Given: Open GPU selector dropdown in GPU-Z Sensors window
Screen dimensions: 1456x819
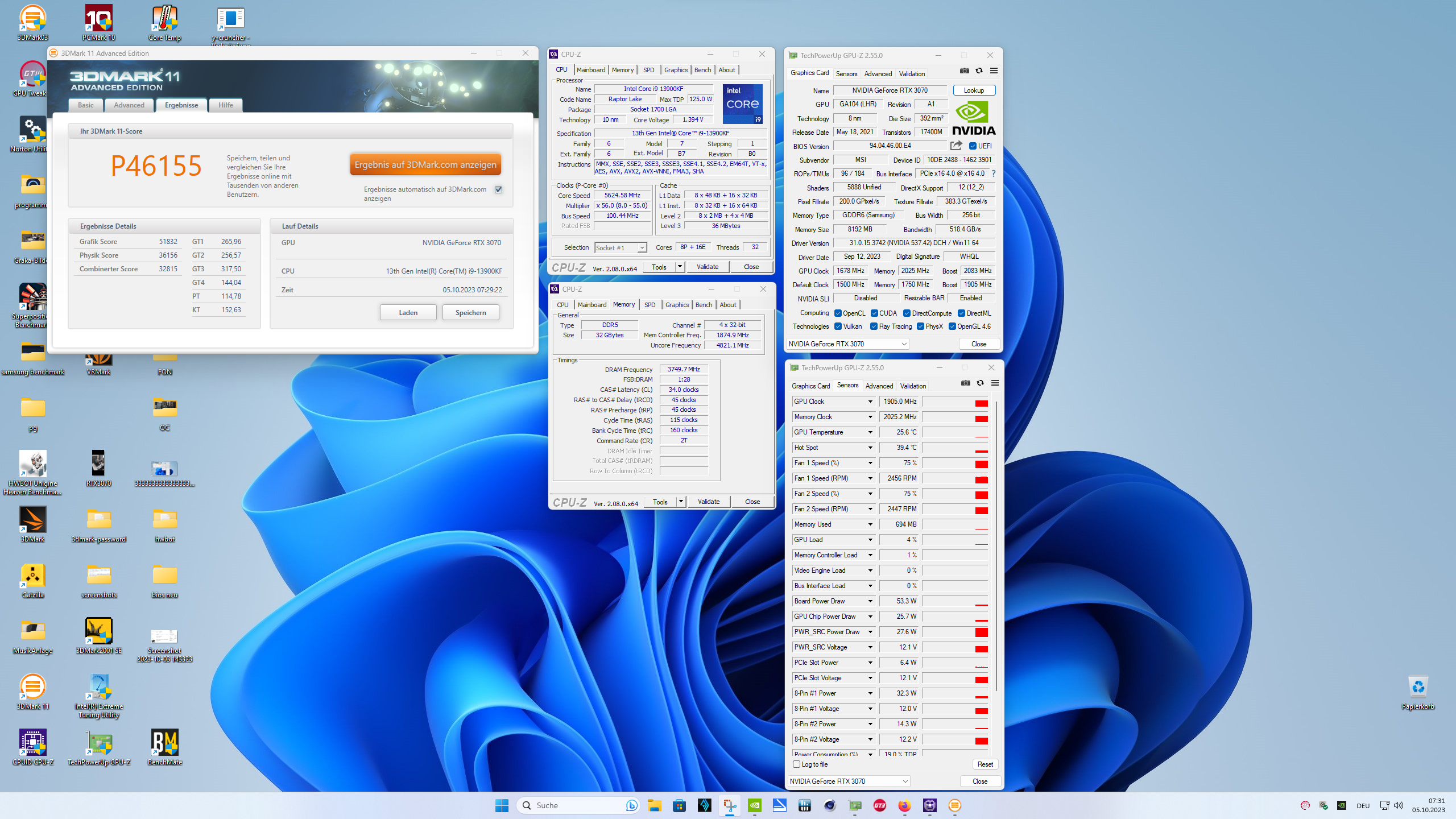Looking at the screenshot, I should click(x=849, y=781).
